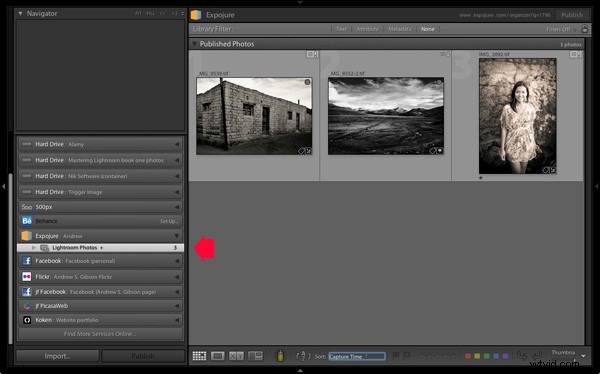Click the jf Facebook service icon
This screenshot has width=600, height=374.
27,292
